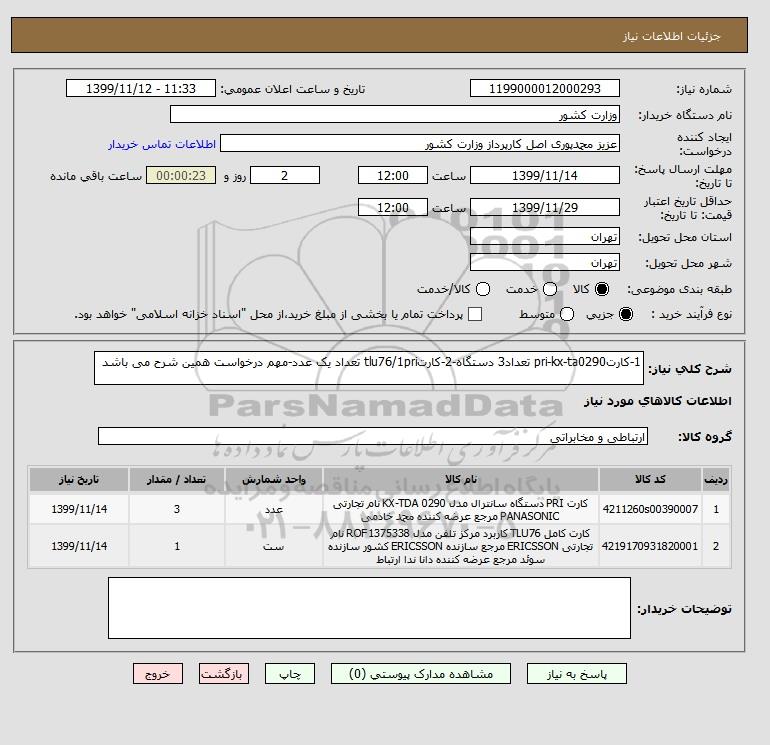Click row number 1 in the ردیف column

[716, 509]
